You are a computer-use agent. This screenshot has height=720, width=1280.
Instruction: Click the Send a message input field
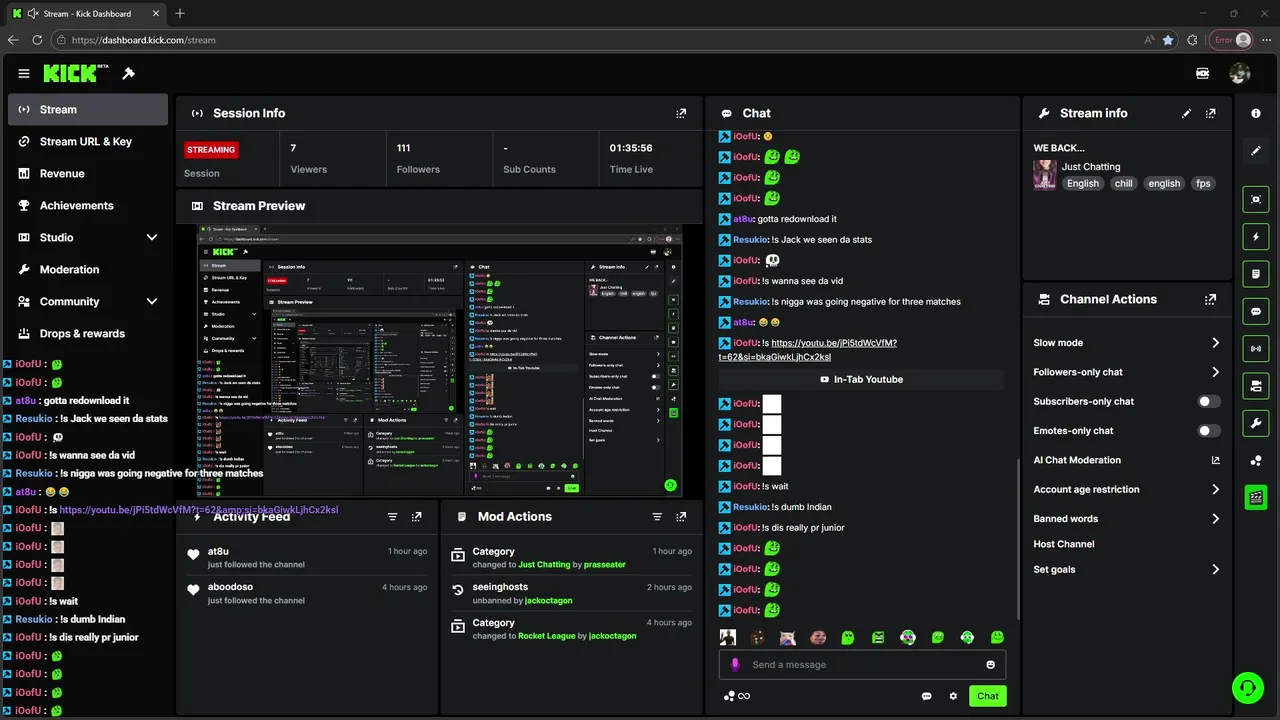click(x=862, y=665)
